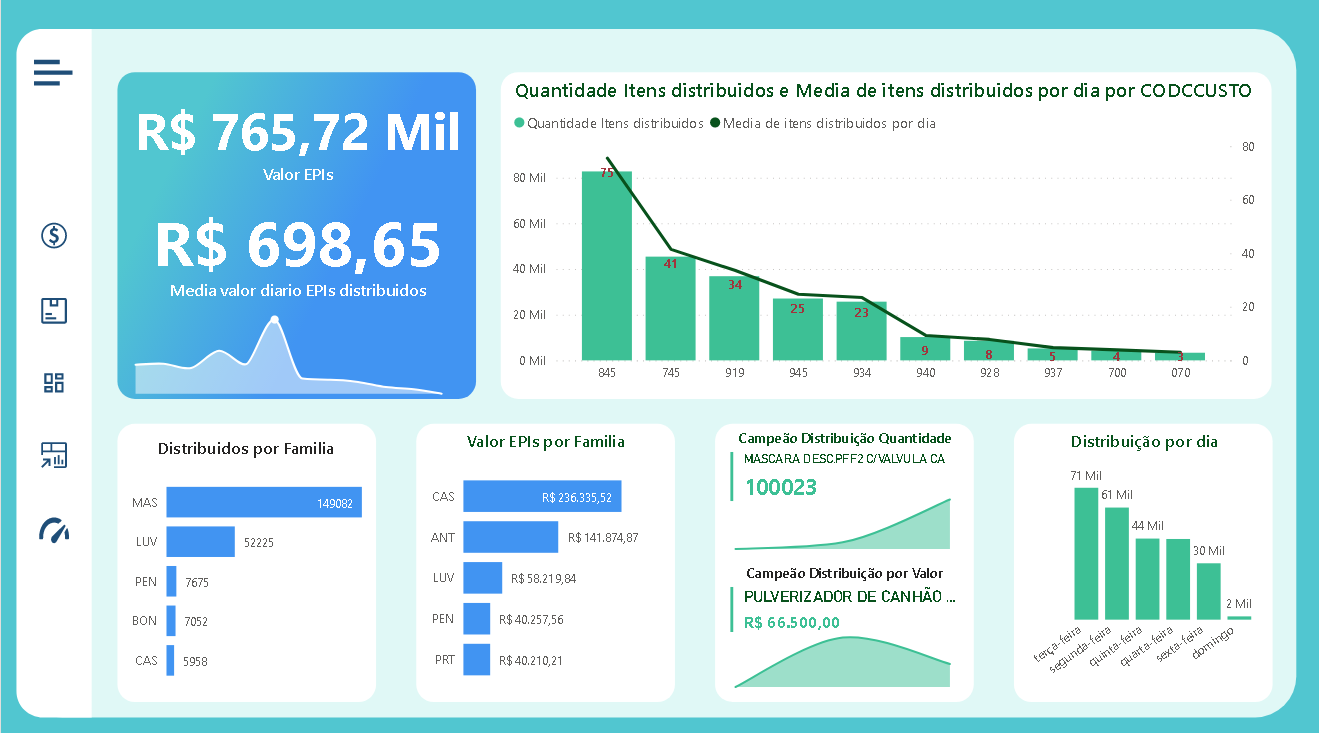This screenshot has height=733, width=1319.
Task: Click the PULVERIZADOR DE CANHÃO item name
Action: 849,597
